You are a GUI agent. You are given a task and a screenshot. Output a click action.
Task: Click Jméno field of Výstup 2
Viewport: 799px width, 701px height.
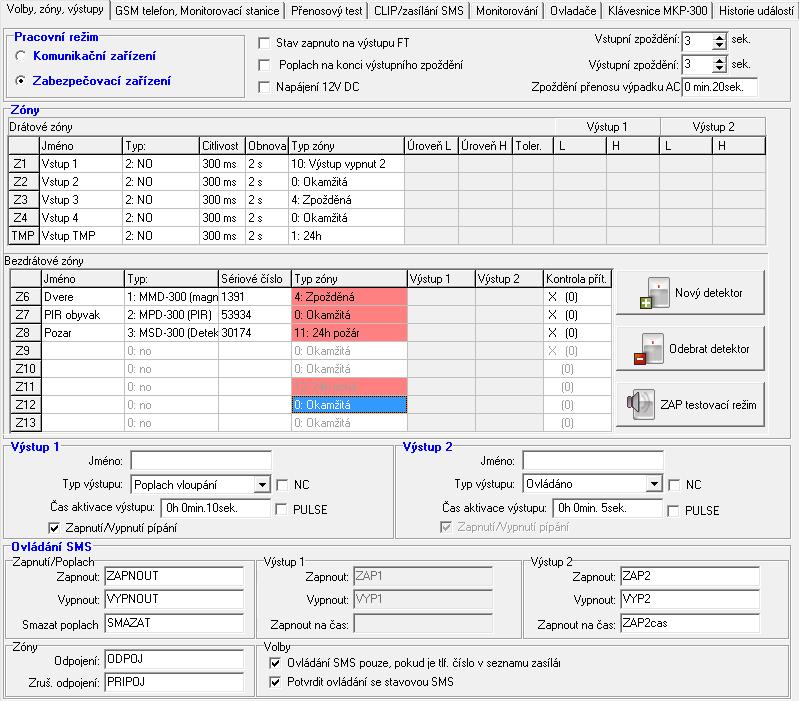(593, 461)
